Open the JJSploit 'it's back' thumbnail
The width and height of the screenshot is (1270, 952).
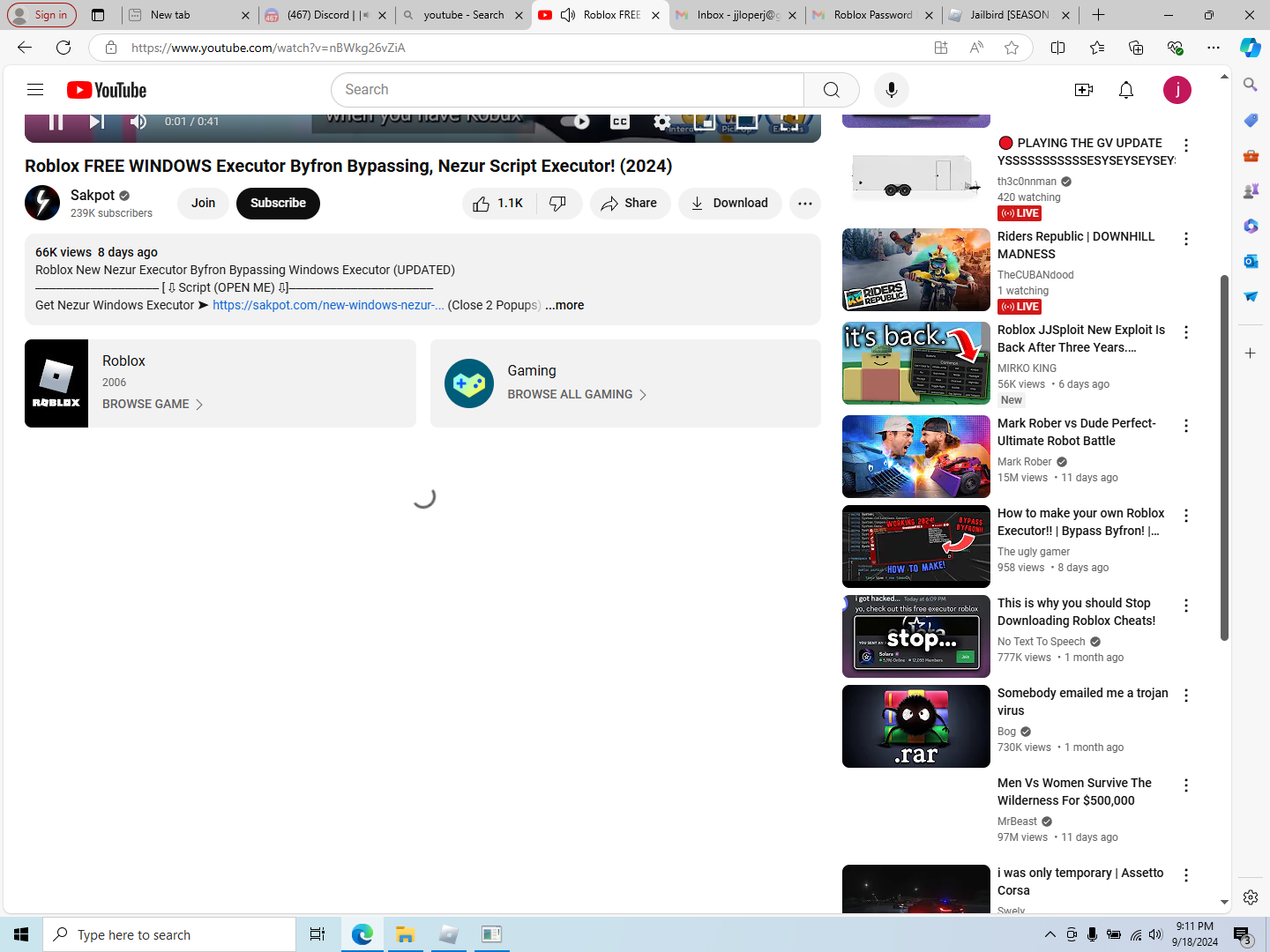(x=916, y=363)
